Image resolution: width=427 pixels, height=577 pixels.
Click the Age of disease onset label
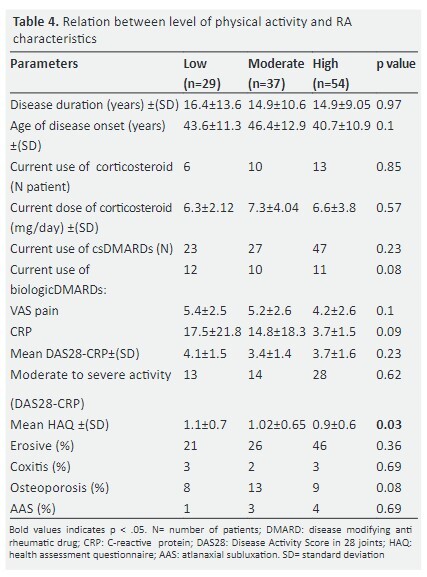pos(88,136)
